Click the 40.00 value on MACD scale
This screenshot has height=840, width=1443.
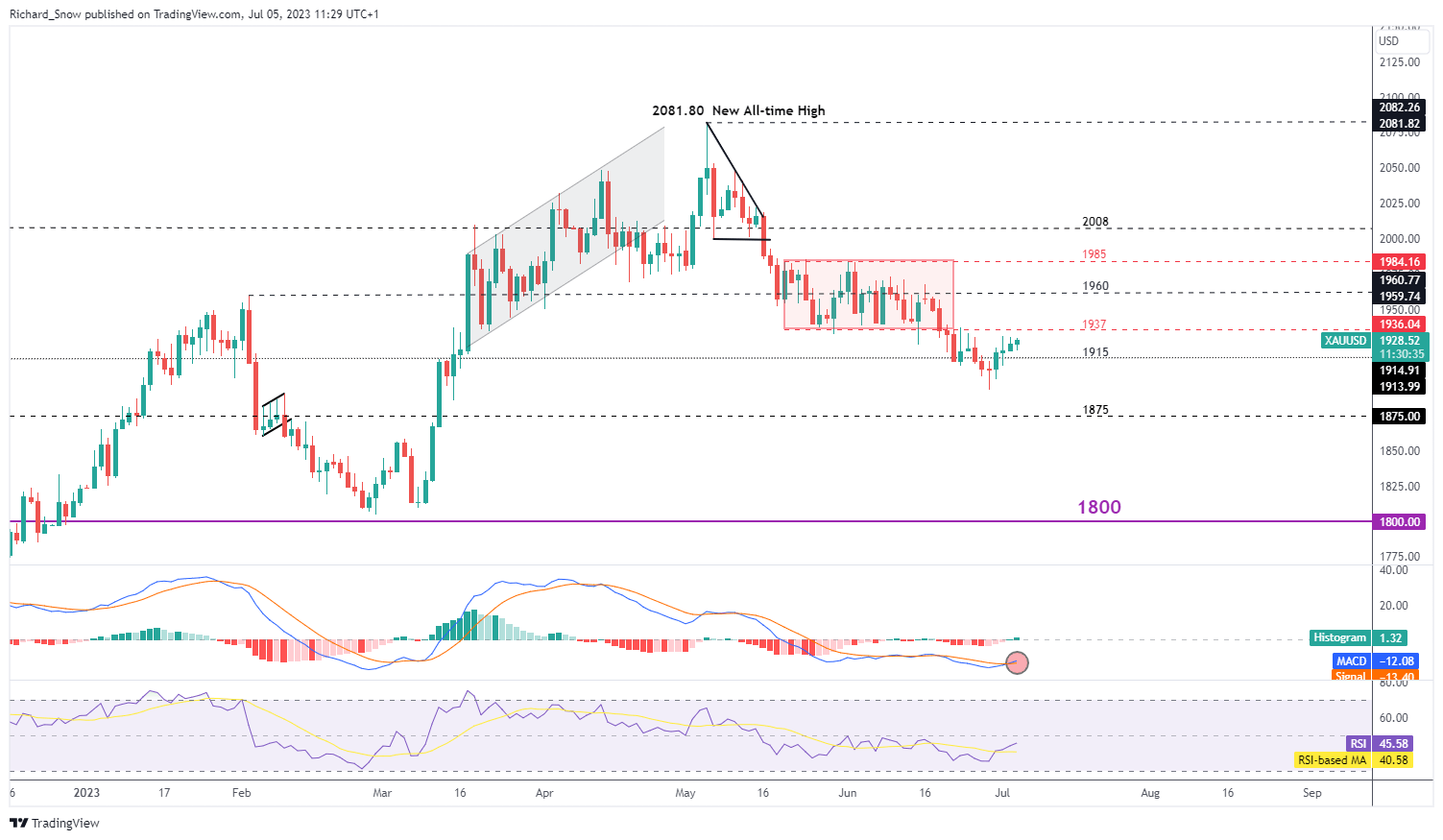point(1394,570)
